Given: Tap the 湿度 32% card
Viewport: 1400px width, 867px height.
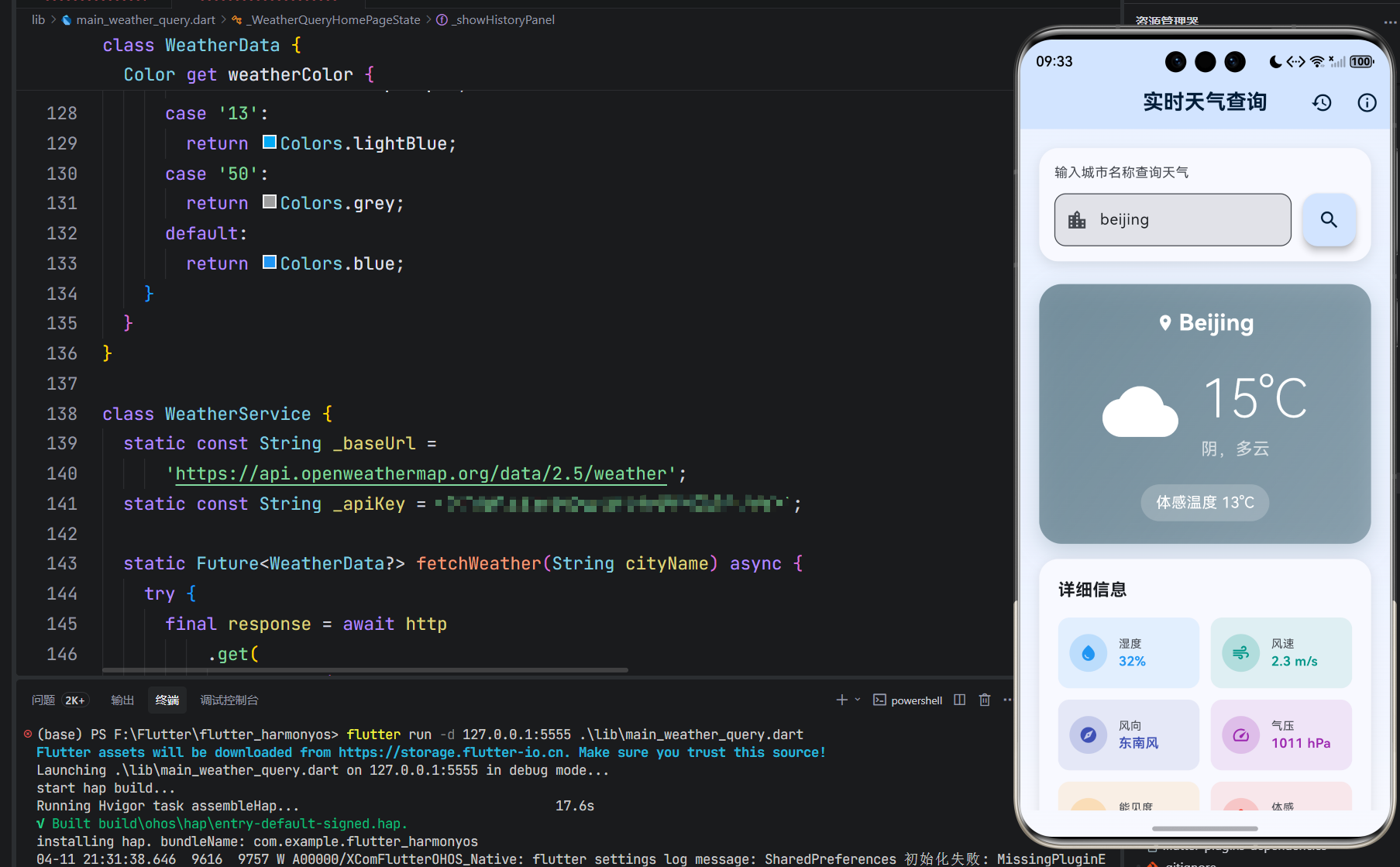Looking at the screenshot, I should [1128, 652].
